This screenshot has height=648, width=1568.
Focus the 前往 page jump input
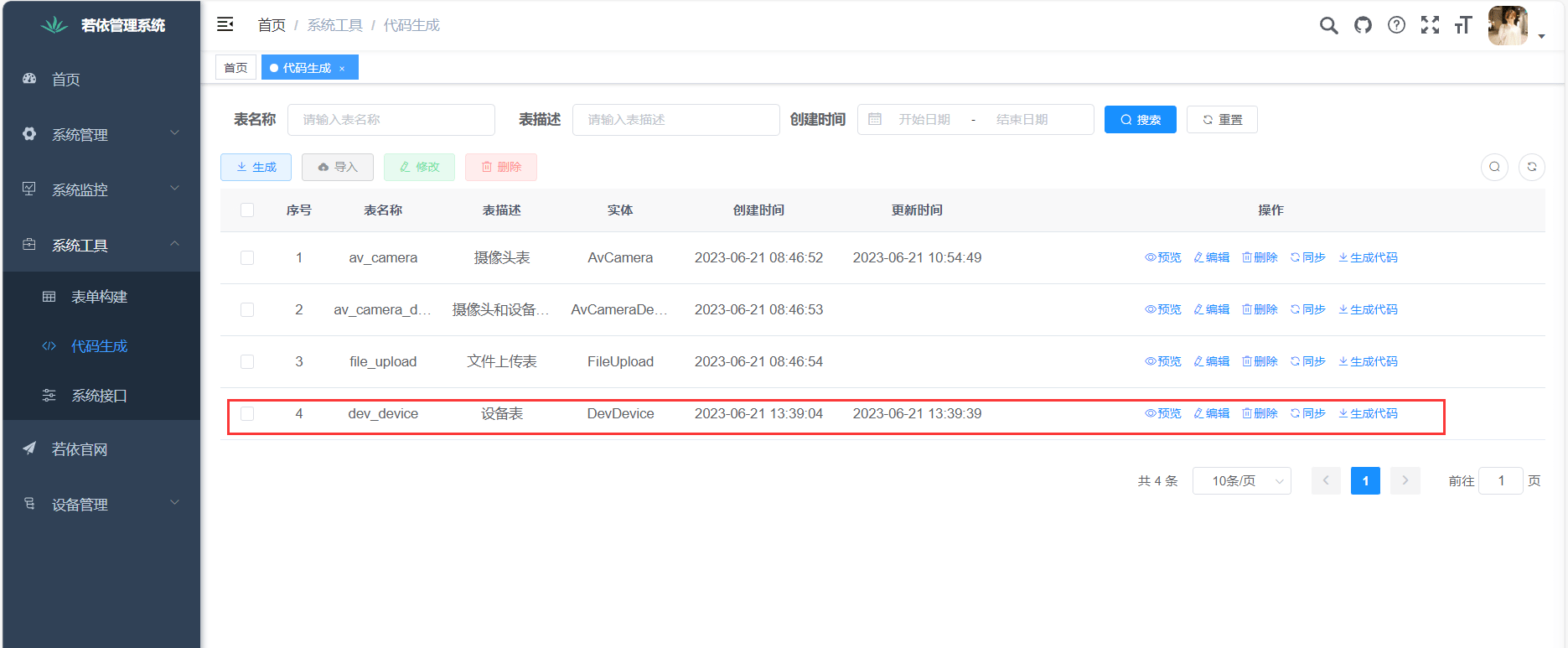point(1501,480)
